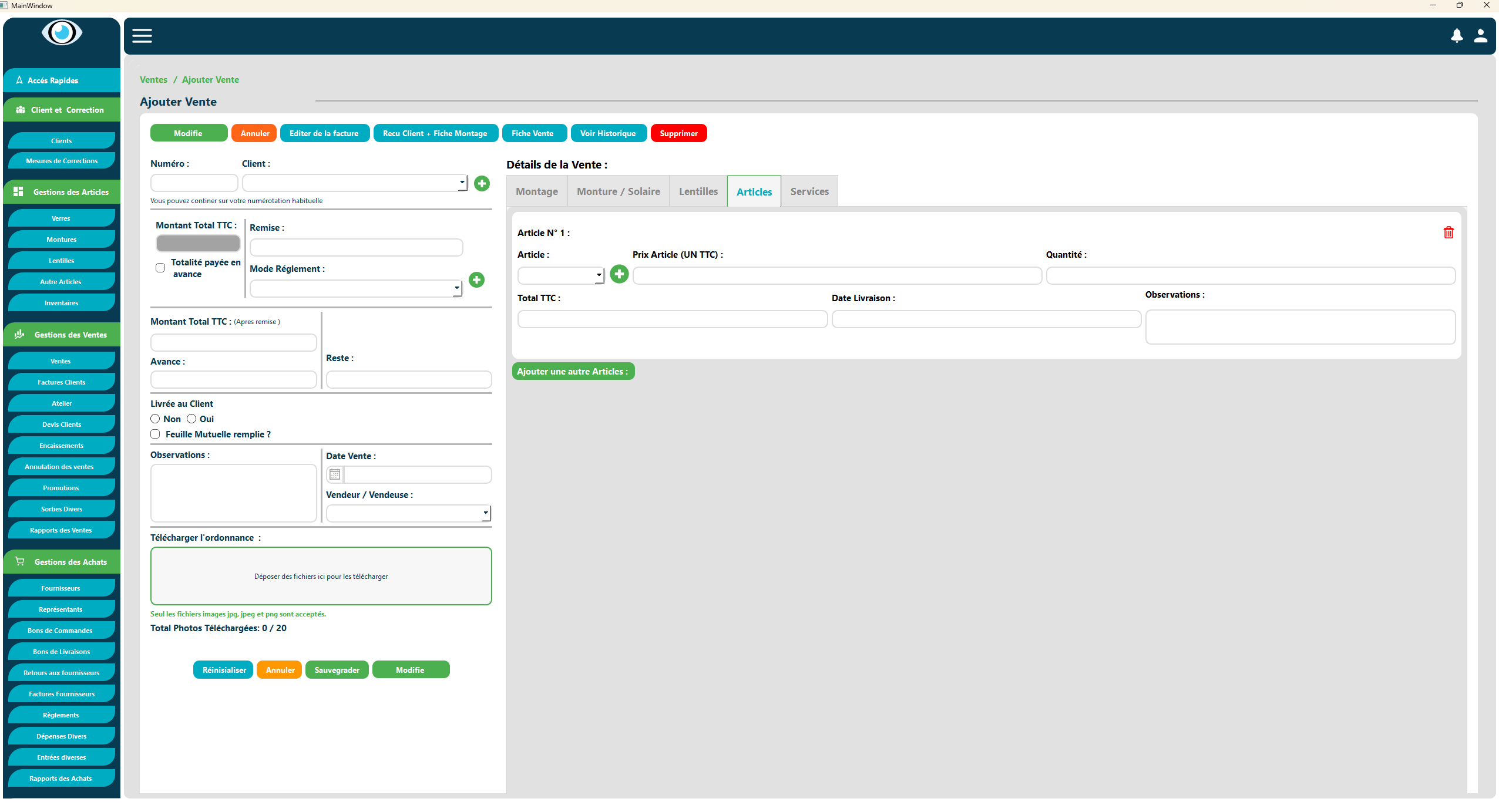
Task: Open the Date Vente calendar icon
Action: (x=335, y=474)
